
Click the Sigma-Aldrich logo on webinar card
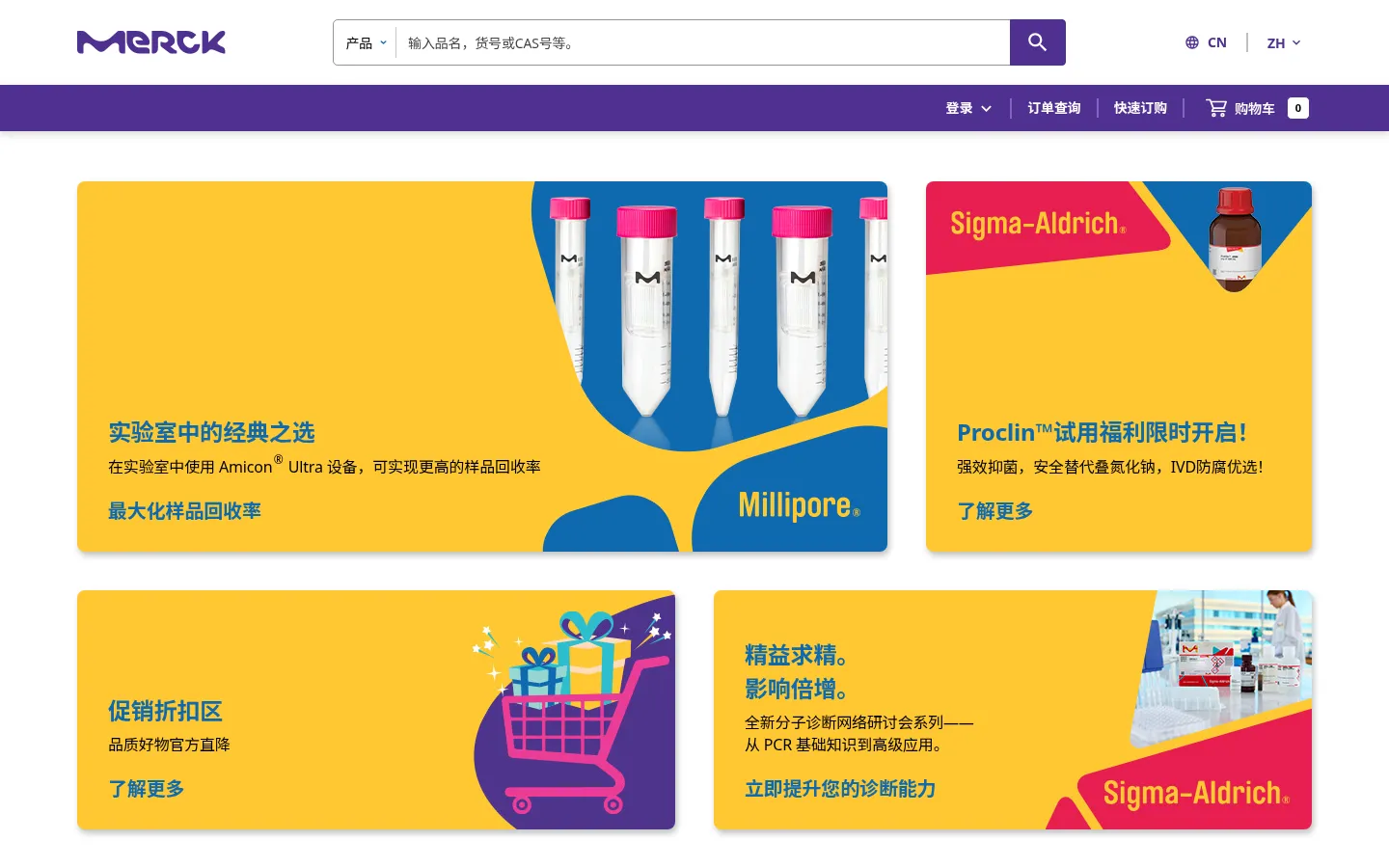click(1195, 793)
